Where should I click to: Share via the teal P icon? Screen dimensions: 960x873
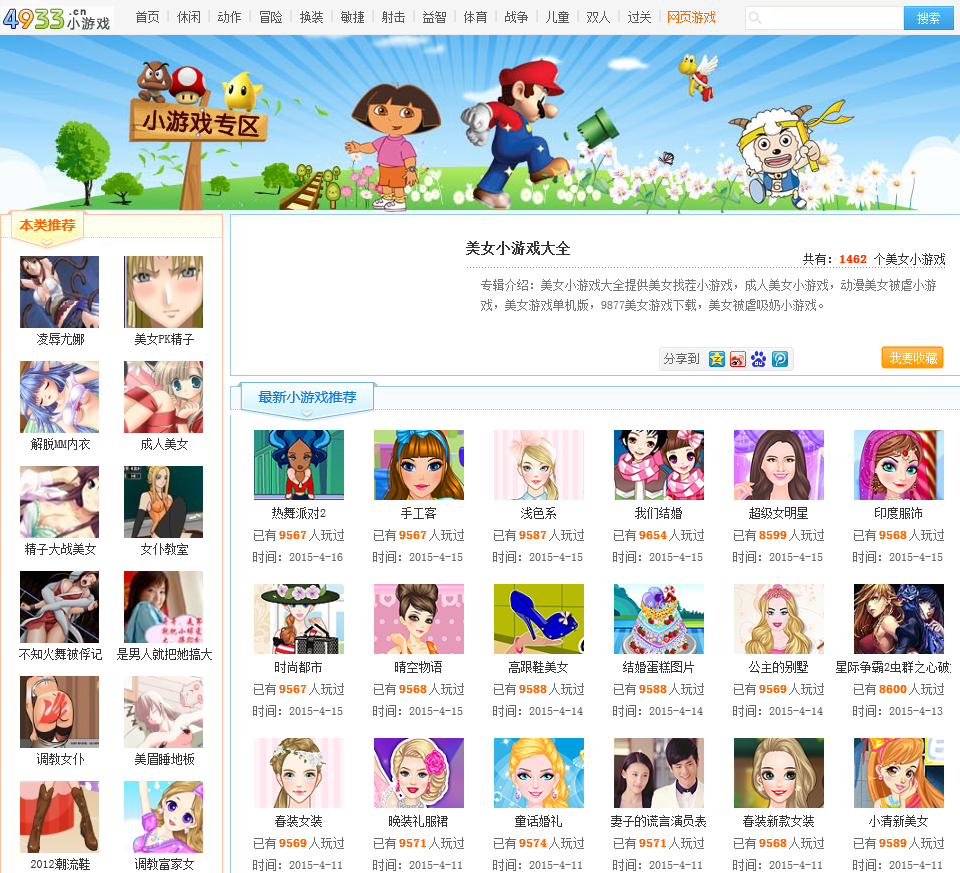779,359
